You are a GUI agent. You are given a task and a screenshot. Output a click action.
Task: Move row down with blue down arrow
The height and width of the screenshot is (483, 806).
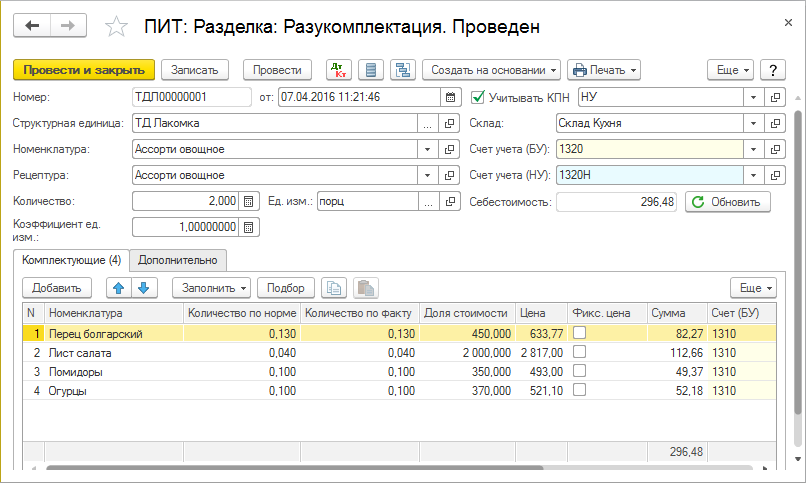pos(143,287)
